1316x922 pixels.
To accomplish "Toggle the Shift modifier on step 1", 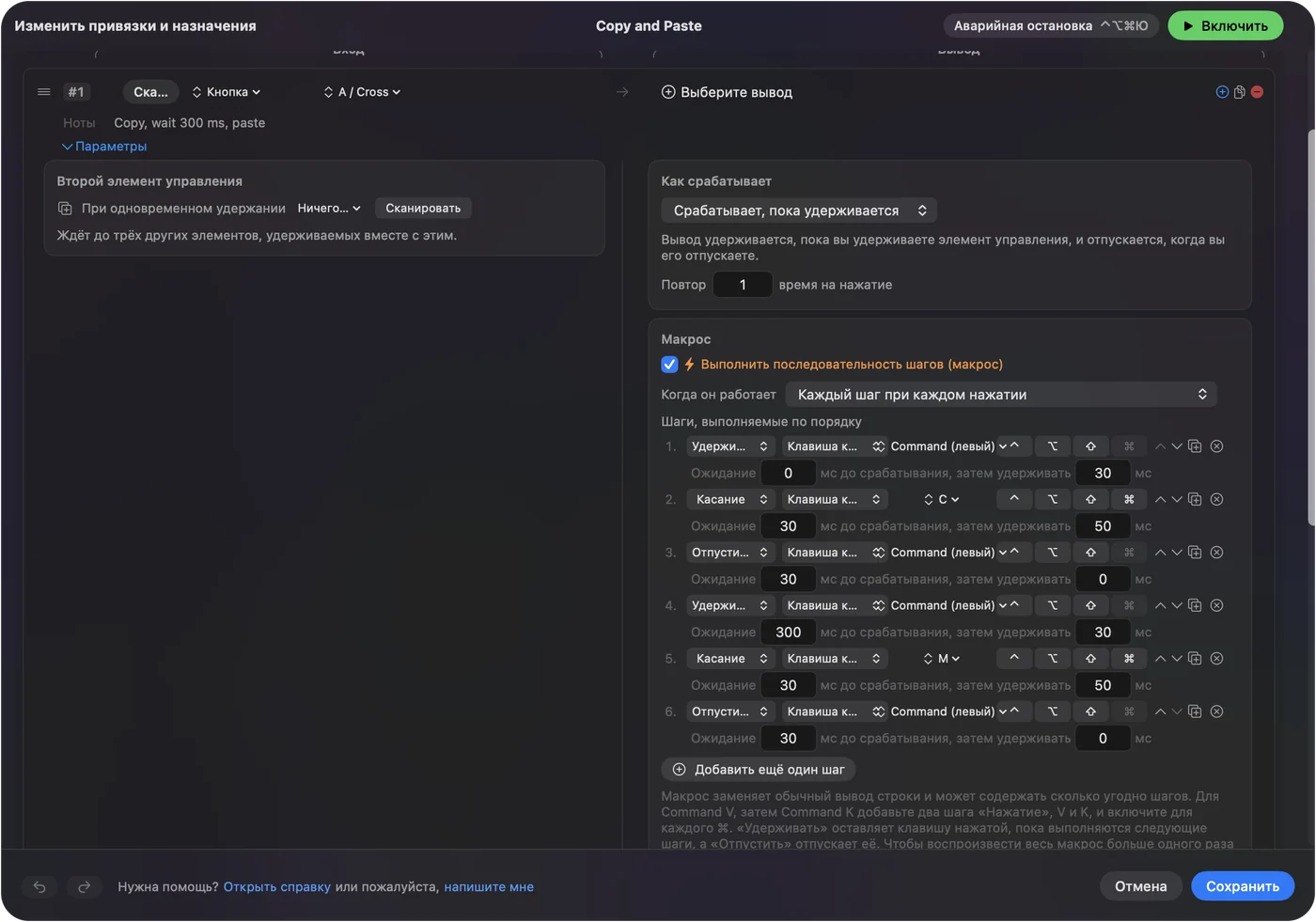I will click(x=1090, y=446).
